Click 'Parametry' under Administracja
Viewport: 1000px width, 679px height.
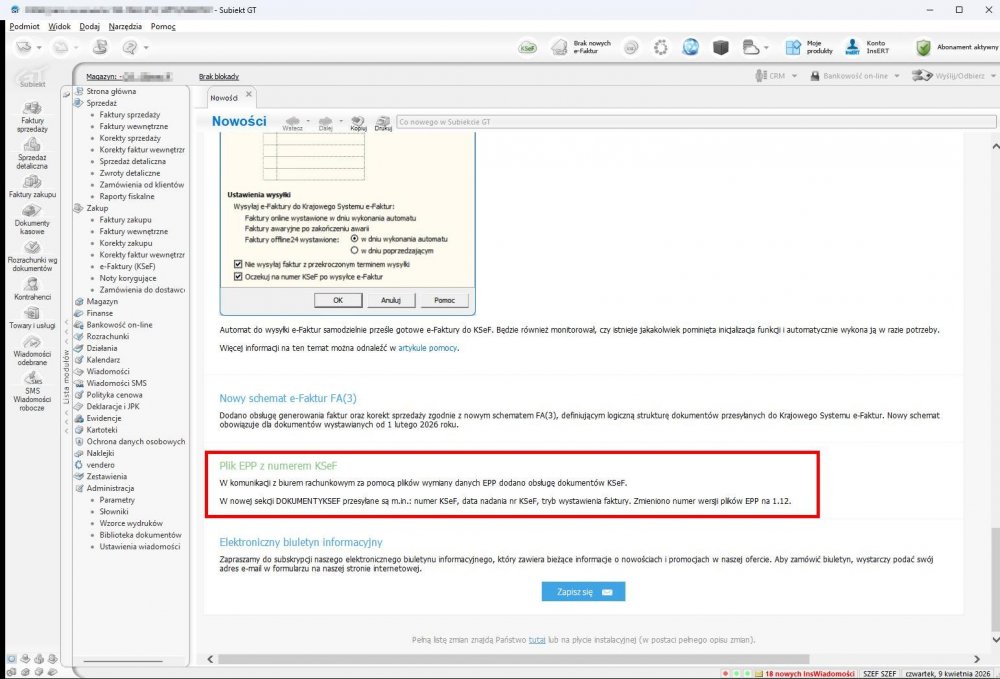tap(117, 500)
